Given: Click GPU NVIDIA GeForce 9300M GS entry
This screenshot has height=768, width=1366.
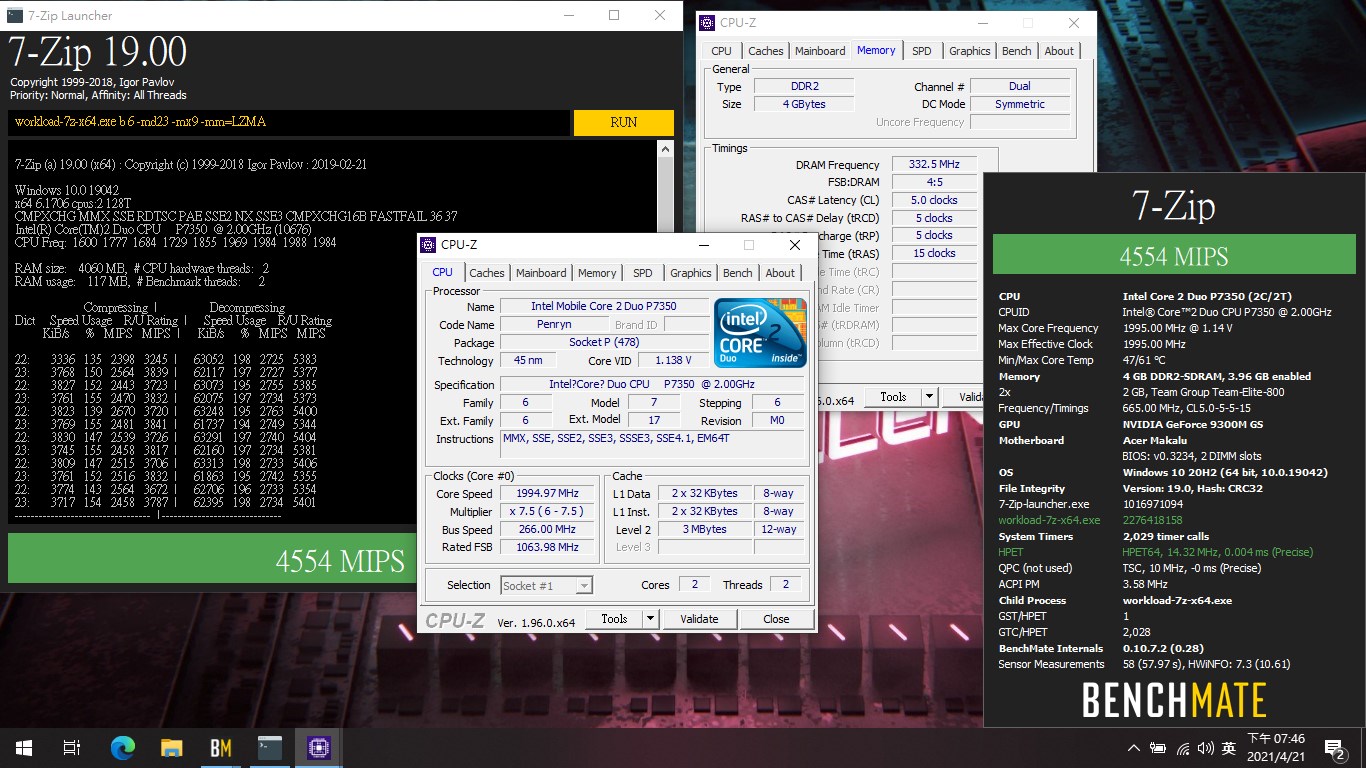Looking at the screenshot, I should tap(1192, 424).
